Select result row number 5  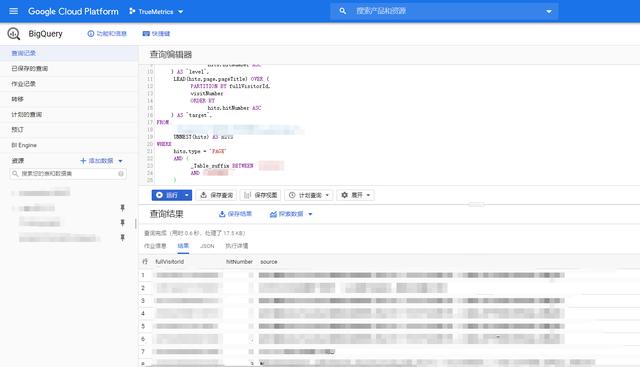pos(143,326)
